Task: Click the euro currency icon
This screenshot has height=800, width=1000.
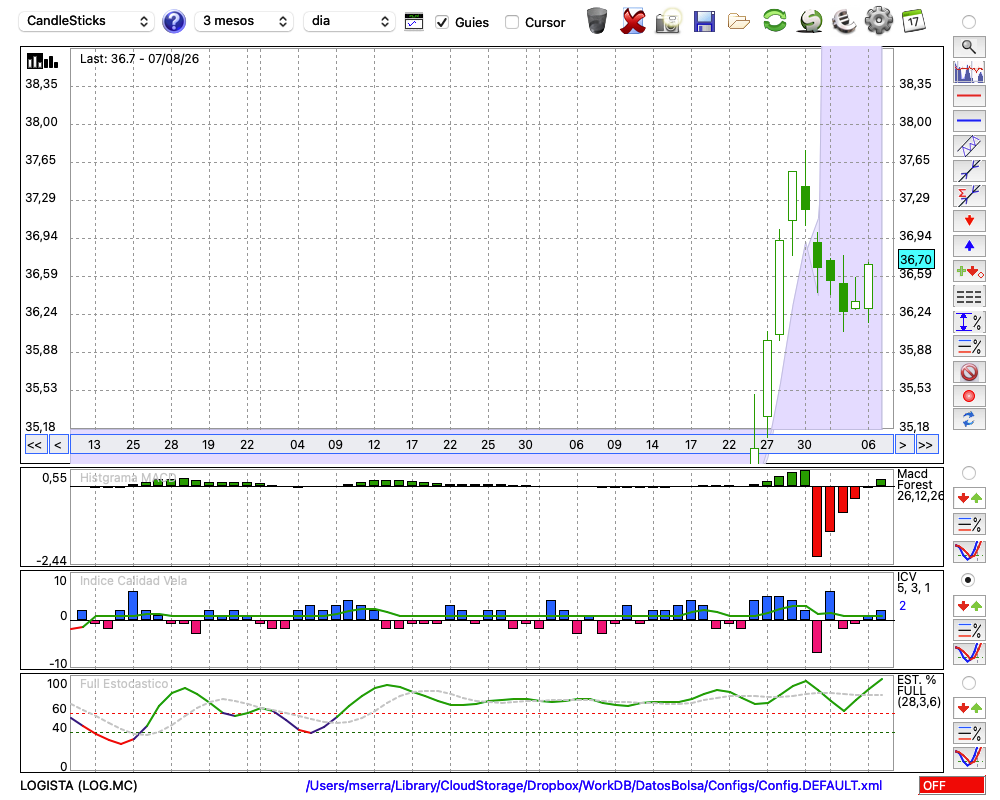Action: [x=844, y=21]
